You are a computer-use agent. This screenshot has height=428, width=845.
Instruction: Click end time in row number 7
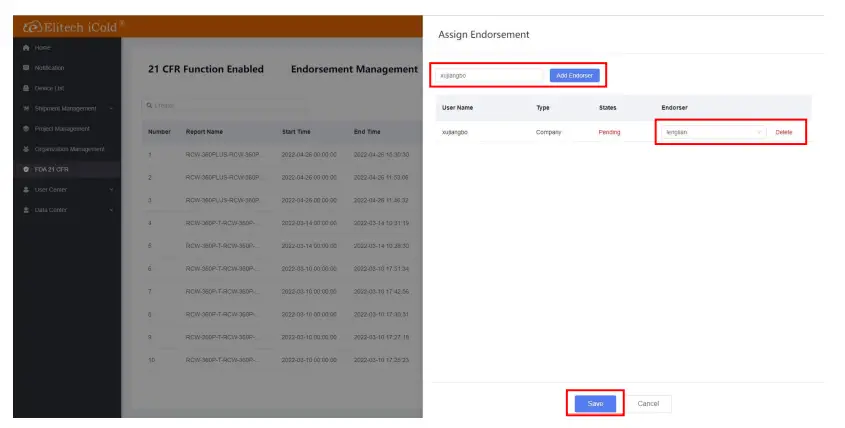coord(382,292)
